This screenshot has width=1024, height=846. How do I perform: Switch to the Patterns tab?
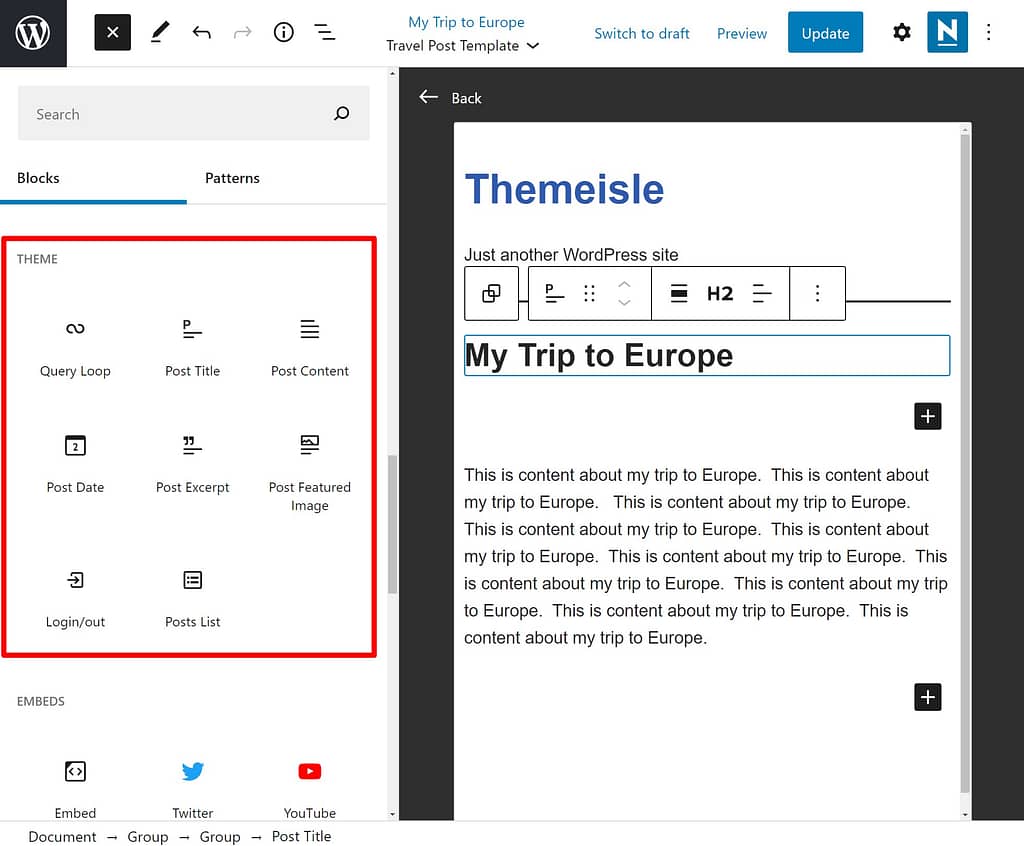[232, 178]
